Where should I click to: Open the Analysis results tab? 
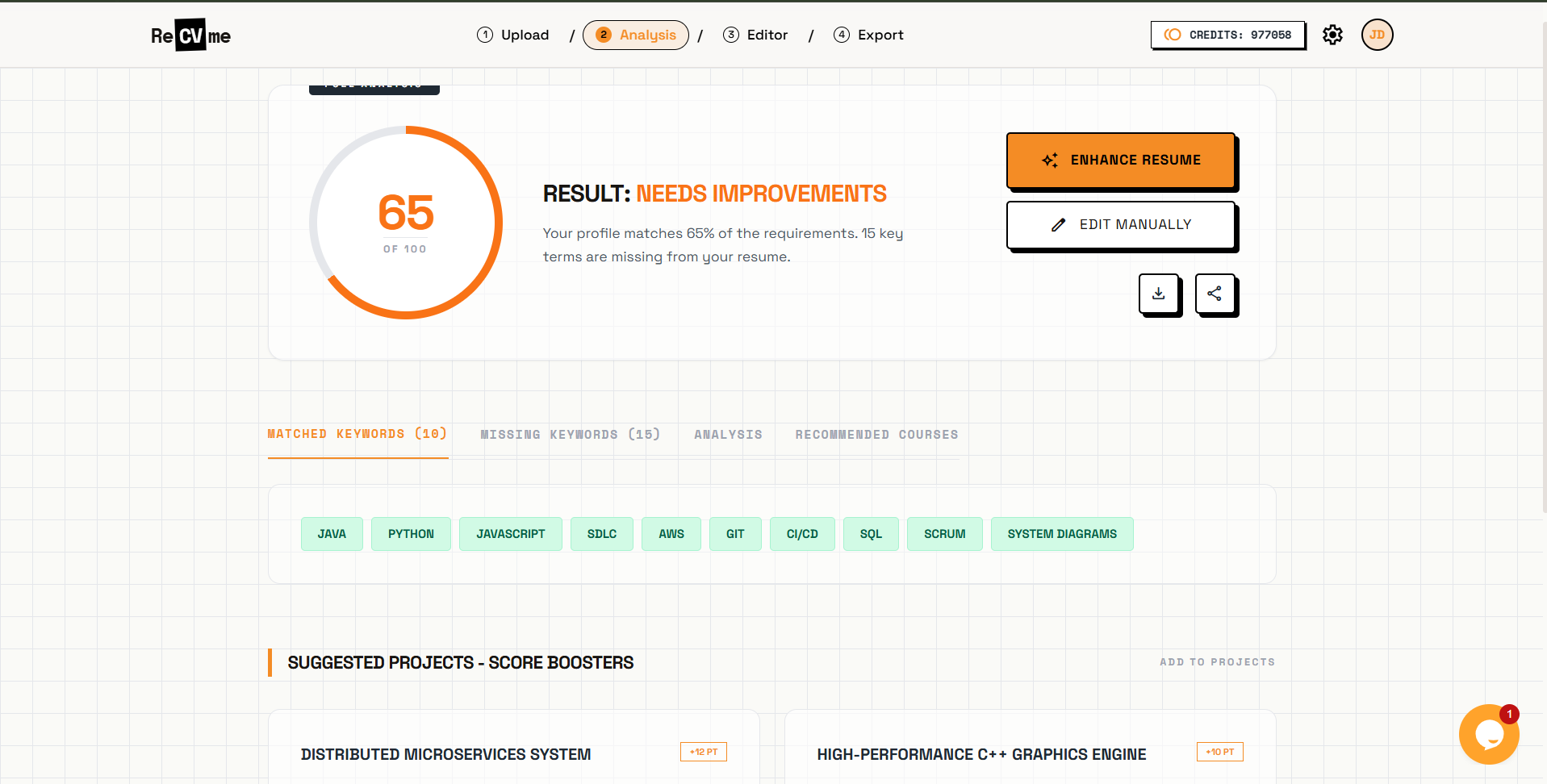pyautogui.click(x=728, y=435)
